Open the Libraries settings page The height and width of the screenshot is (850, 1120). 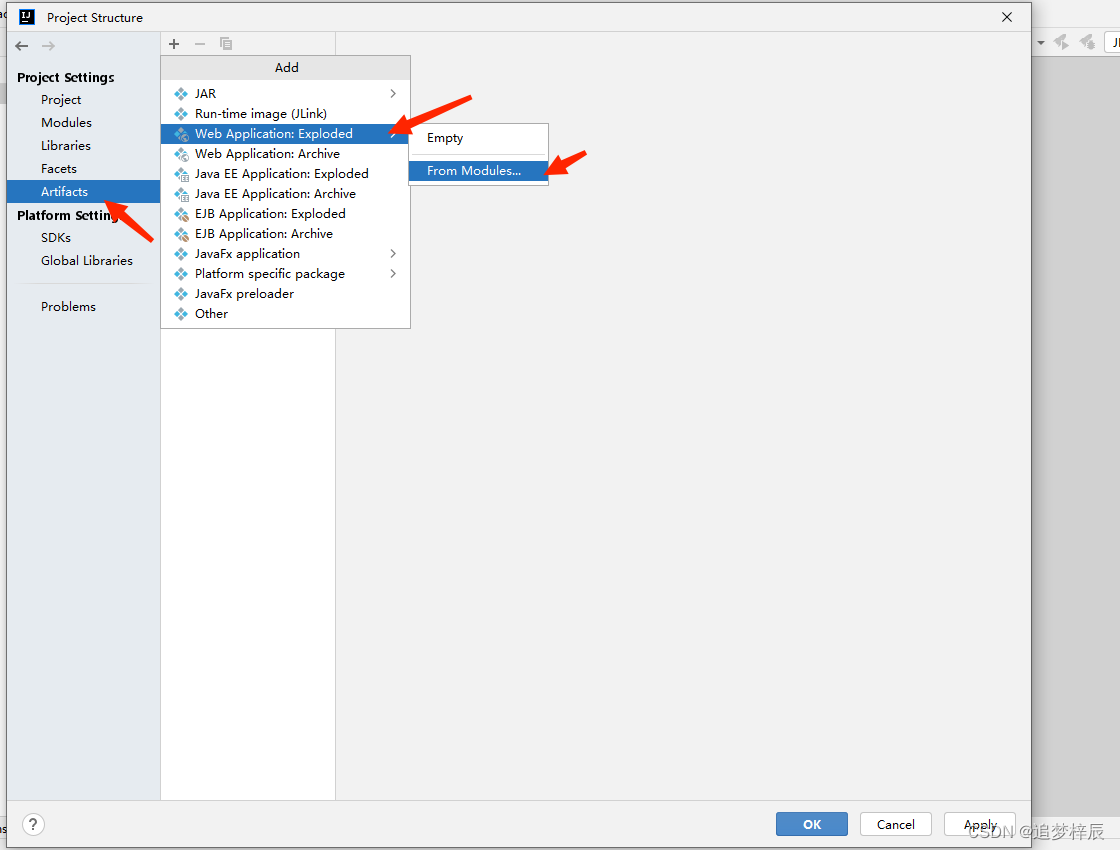[83, 146]
